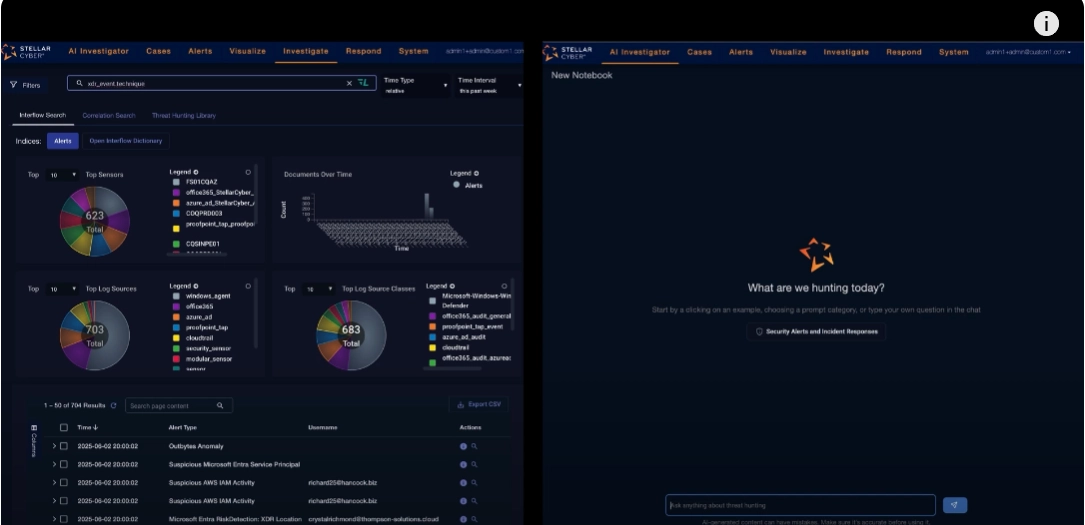1085x525 pixels.
Task: Open info icon for Microsoft Entra RiskDetection row
Action: (x=463, y=519)
